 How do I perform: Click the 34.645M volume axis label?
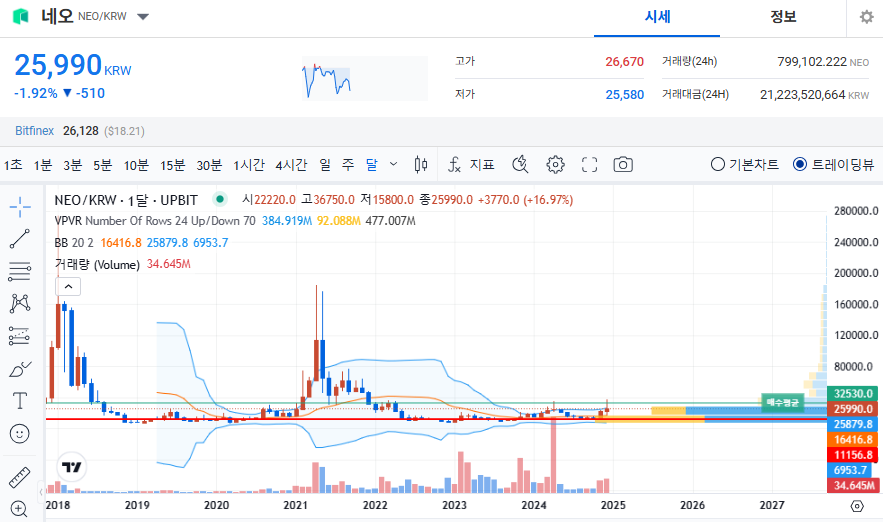coord(853,485)
